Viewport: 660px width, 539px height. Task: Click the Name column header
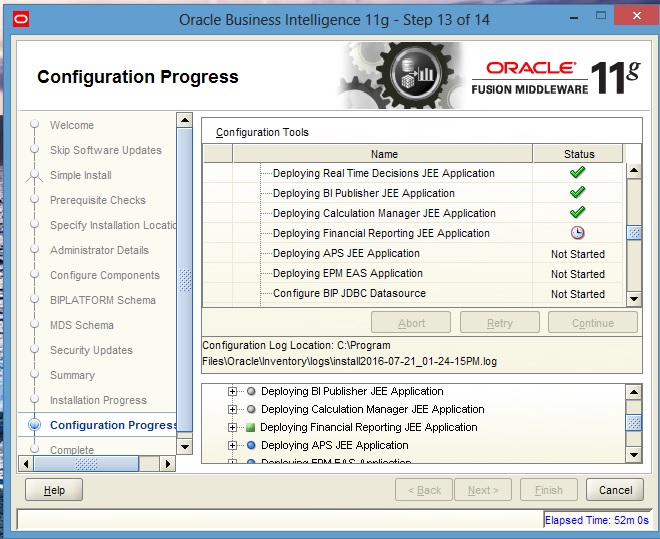click(x=384, y=154)
